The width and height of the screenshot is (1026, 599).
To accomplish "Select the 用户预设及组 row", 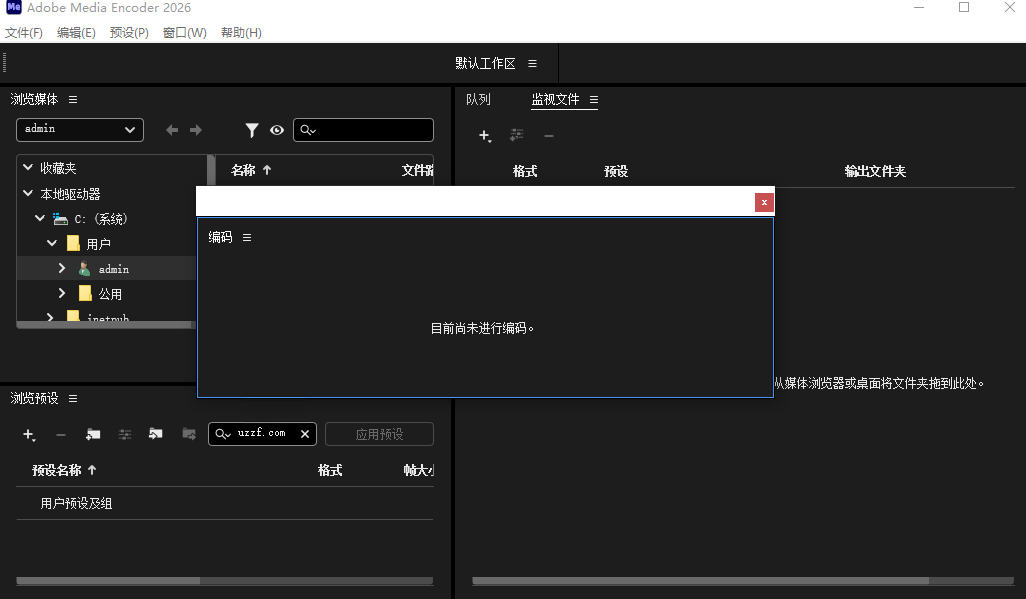I will [x=224, y=503].
